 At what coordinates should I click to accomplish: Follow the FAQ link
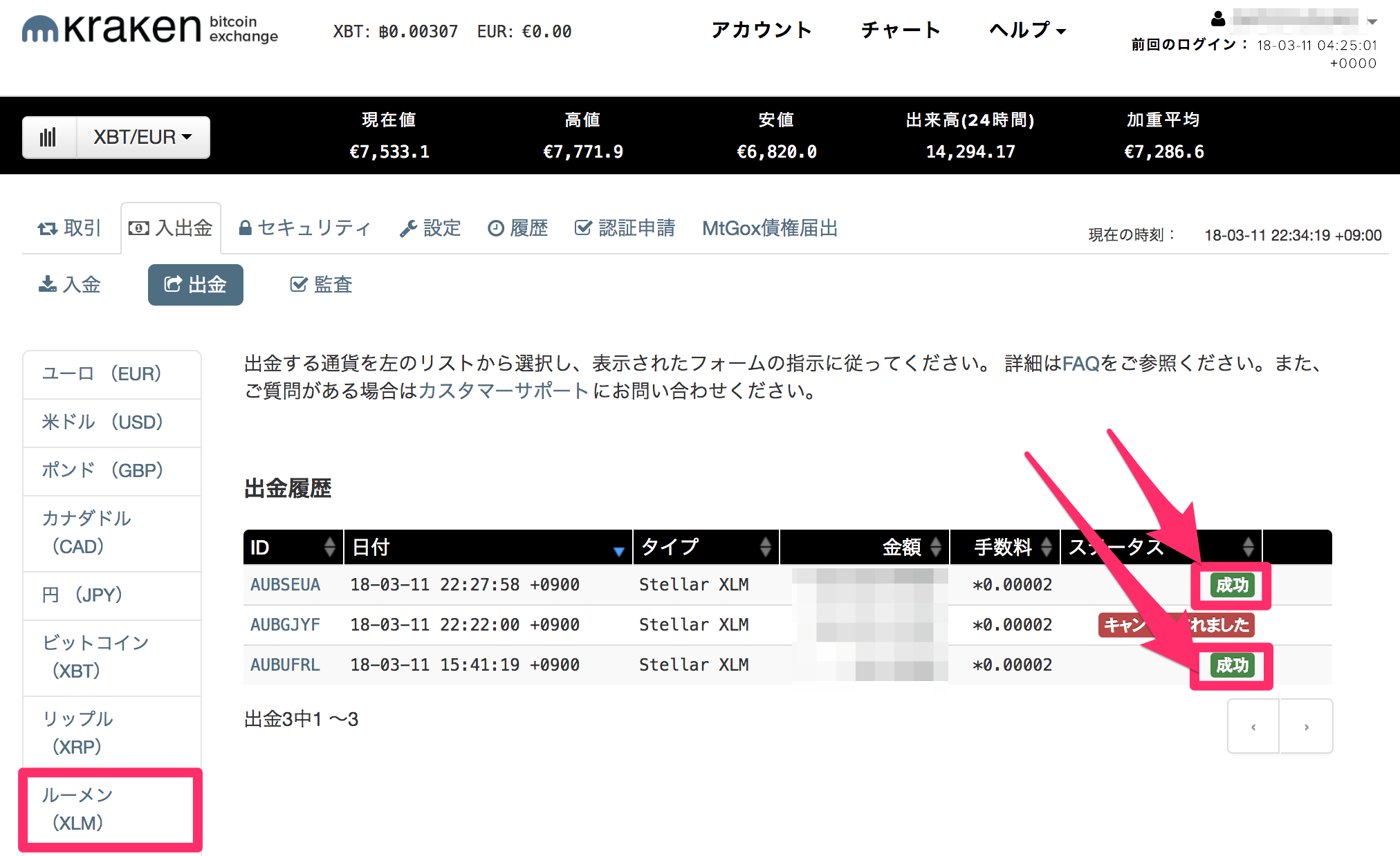coord(1080,363)
